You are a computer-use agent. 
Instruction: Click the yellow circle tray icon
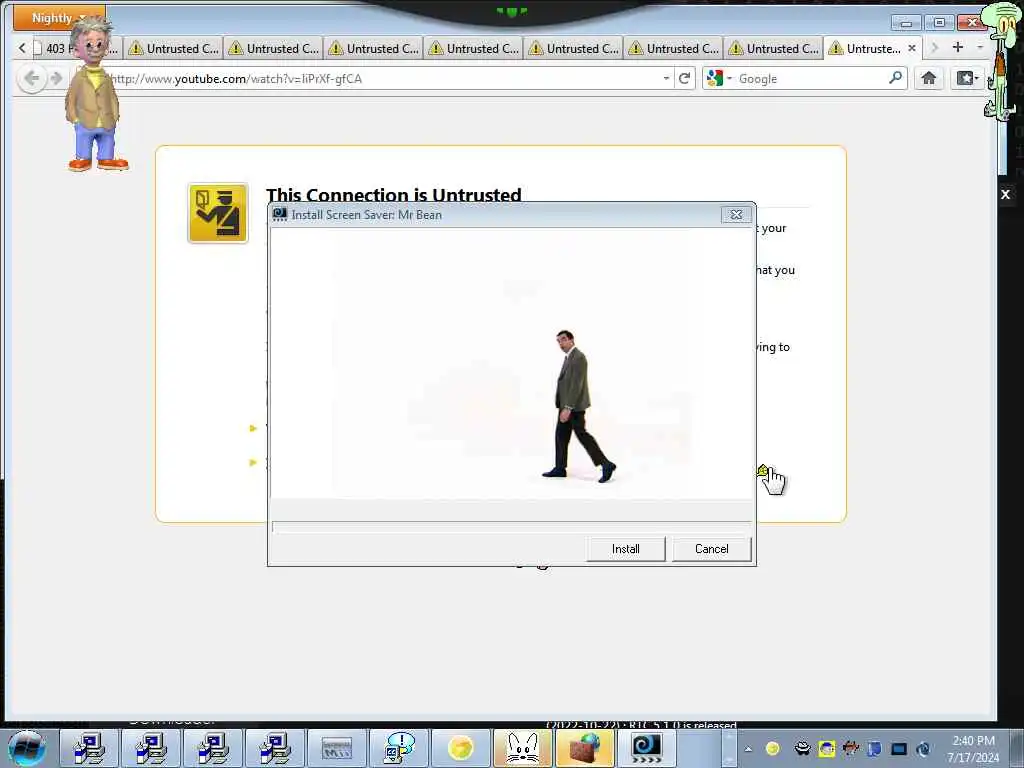pyautogui.click(x=773, y=748)
